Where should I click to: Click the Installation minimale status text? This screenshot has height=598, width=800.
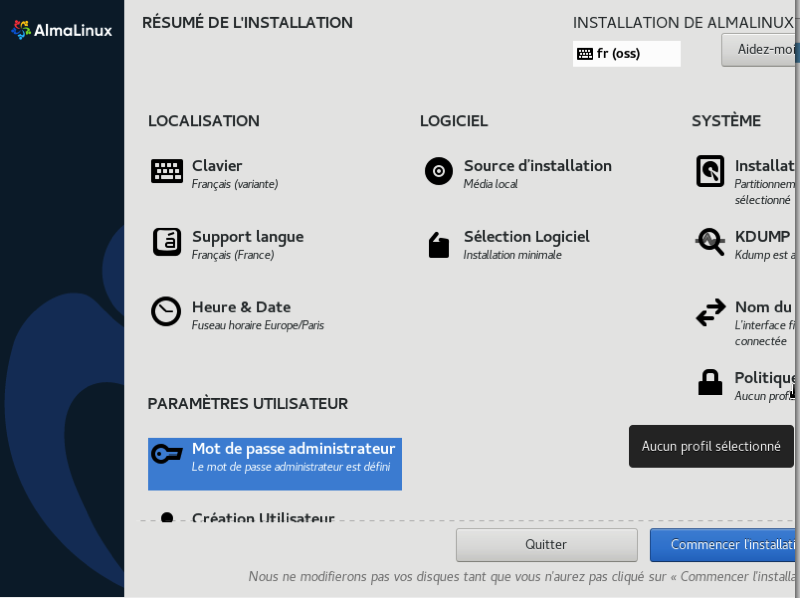point(512,255)
